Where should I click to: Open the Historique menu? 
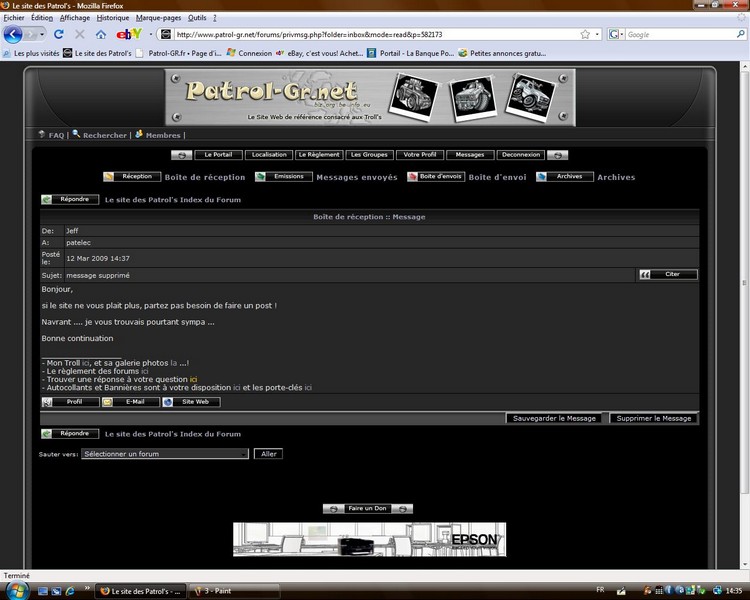113,18
